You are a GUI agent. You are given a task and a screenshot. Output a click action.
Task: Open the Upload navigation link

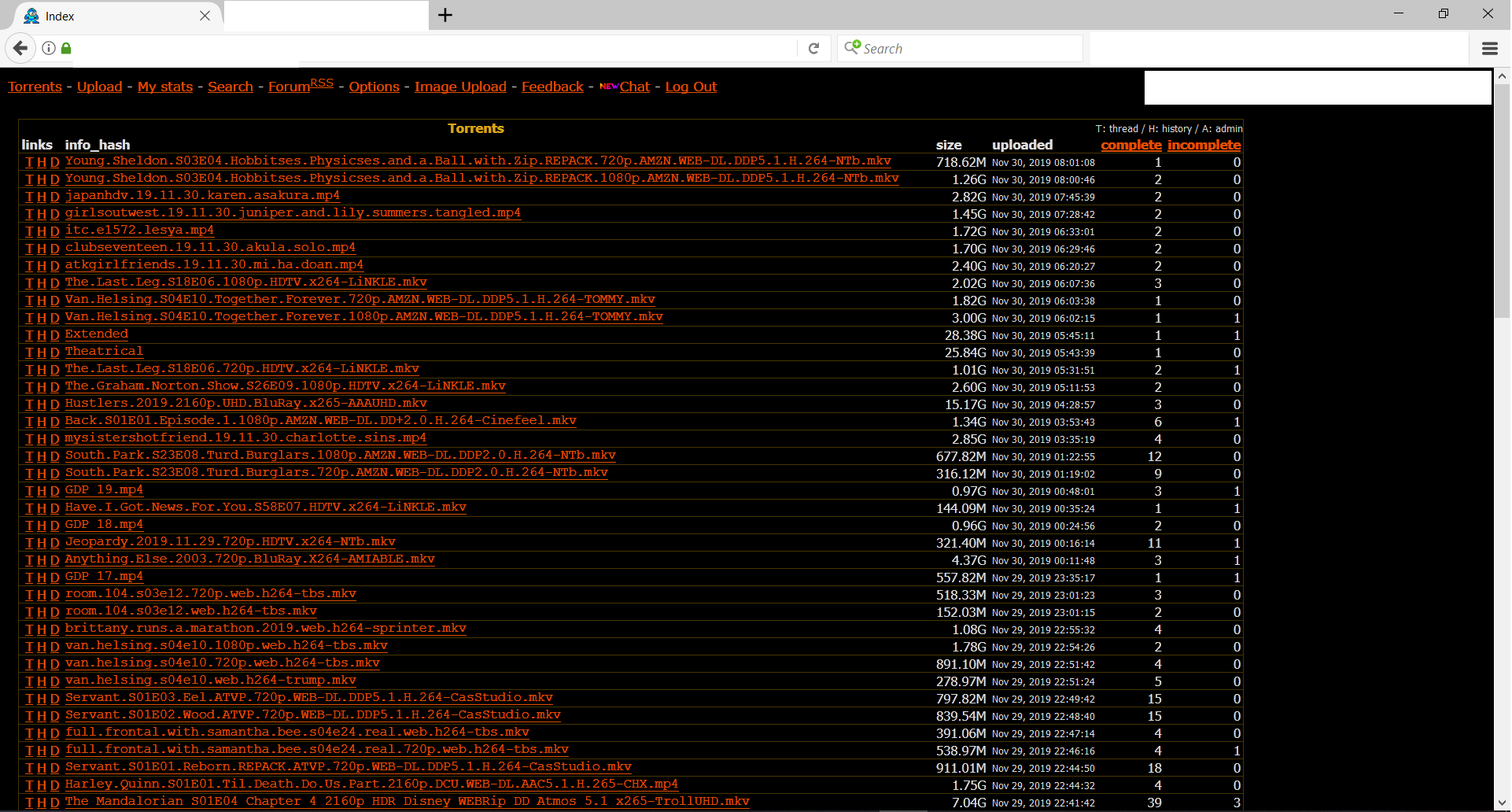100,87
